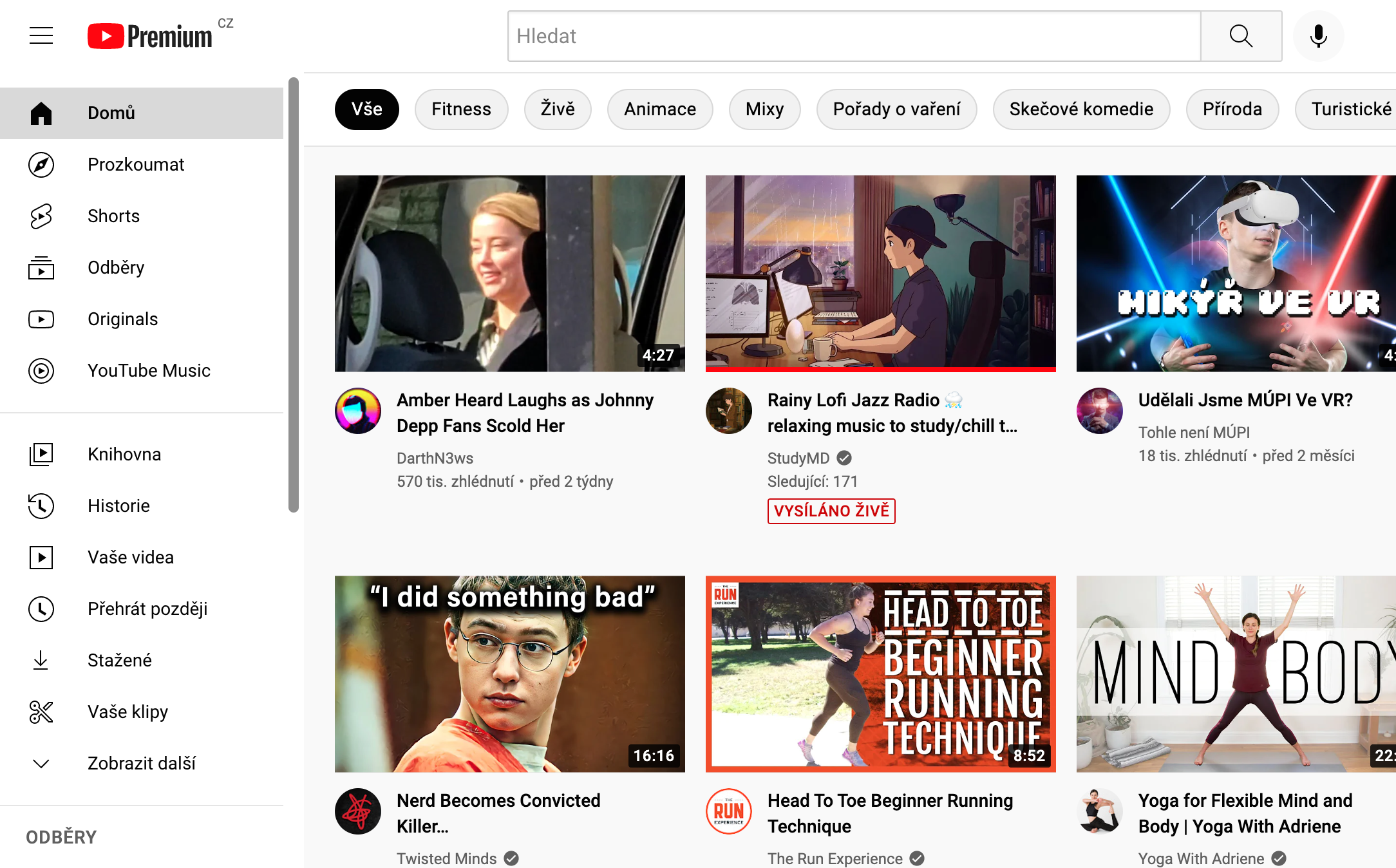This screenshot has height=868, width=1396.
Task: Open YouTube Music from sidebar
Action: pyautogui.click(x=149, y=370)
